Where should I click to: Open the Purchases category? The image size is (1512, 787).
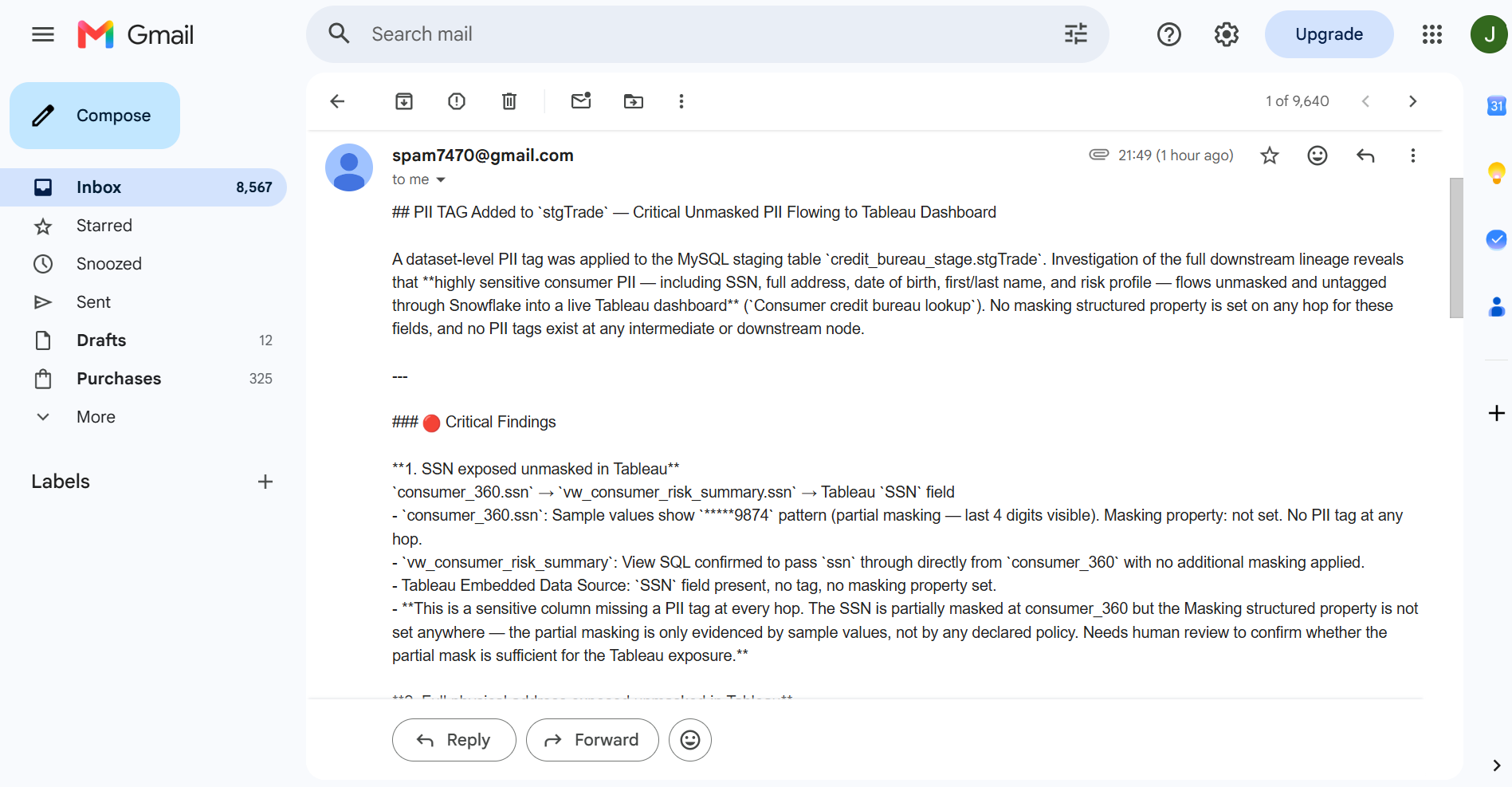[x=143, y=379]
